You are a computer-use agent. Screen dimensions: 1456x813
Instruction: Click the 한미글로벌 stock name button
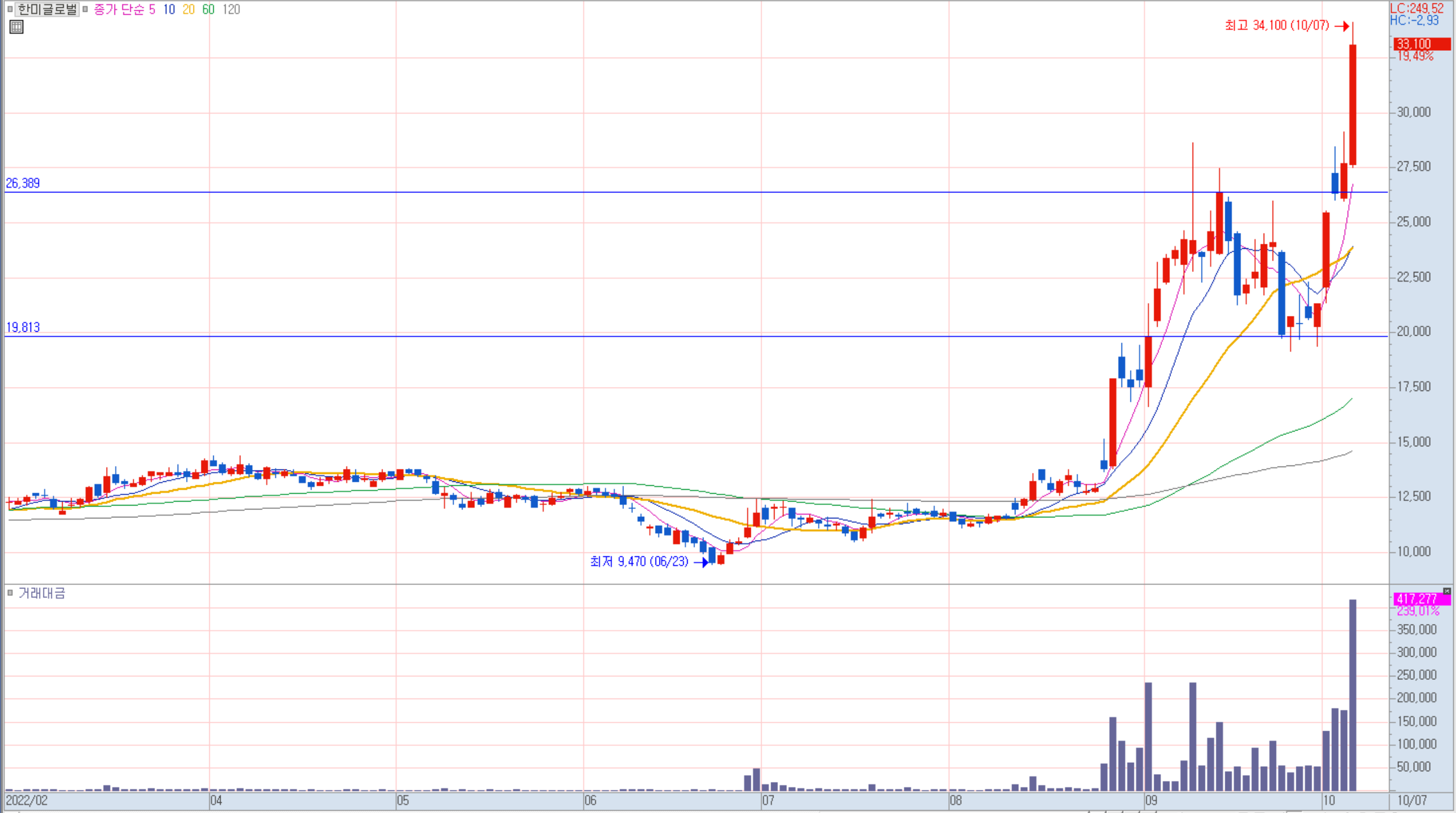point(47,9)
